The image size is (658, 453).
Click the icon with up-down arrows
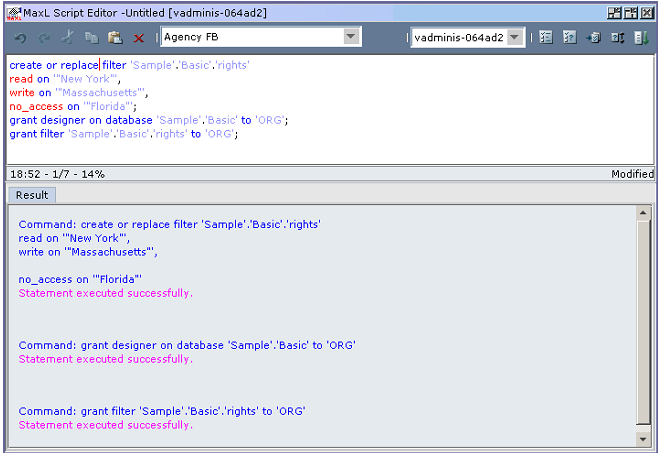pos(618,38)
